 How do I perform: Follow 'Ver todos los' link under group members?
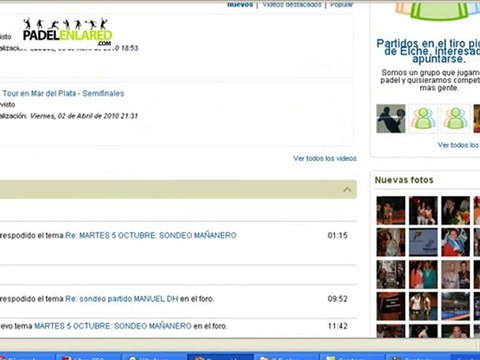click(459, 145)
